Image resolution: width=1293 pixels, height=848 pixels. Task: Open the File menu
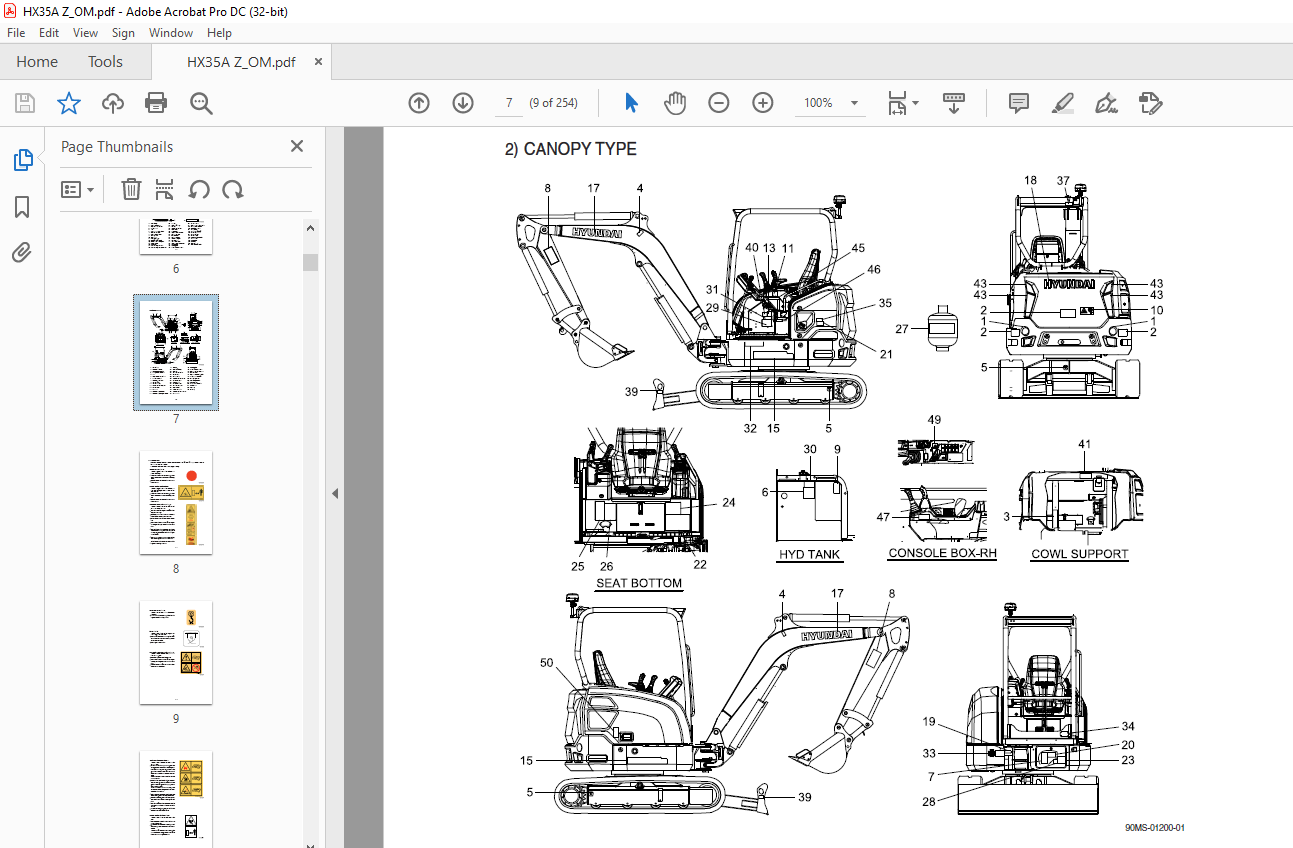(x=16, y=33)
